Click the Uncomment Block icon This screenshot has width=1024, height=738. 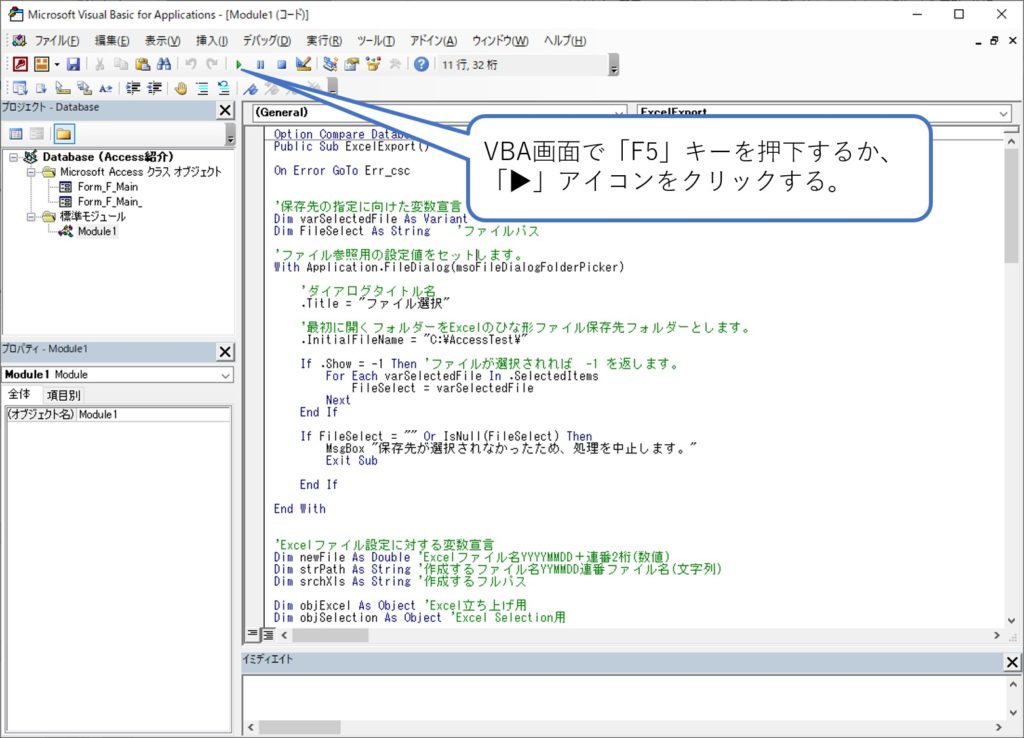224,88
